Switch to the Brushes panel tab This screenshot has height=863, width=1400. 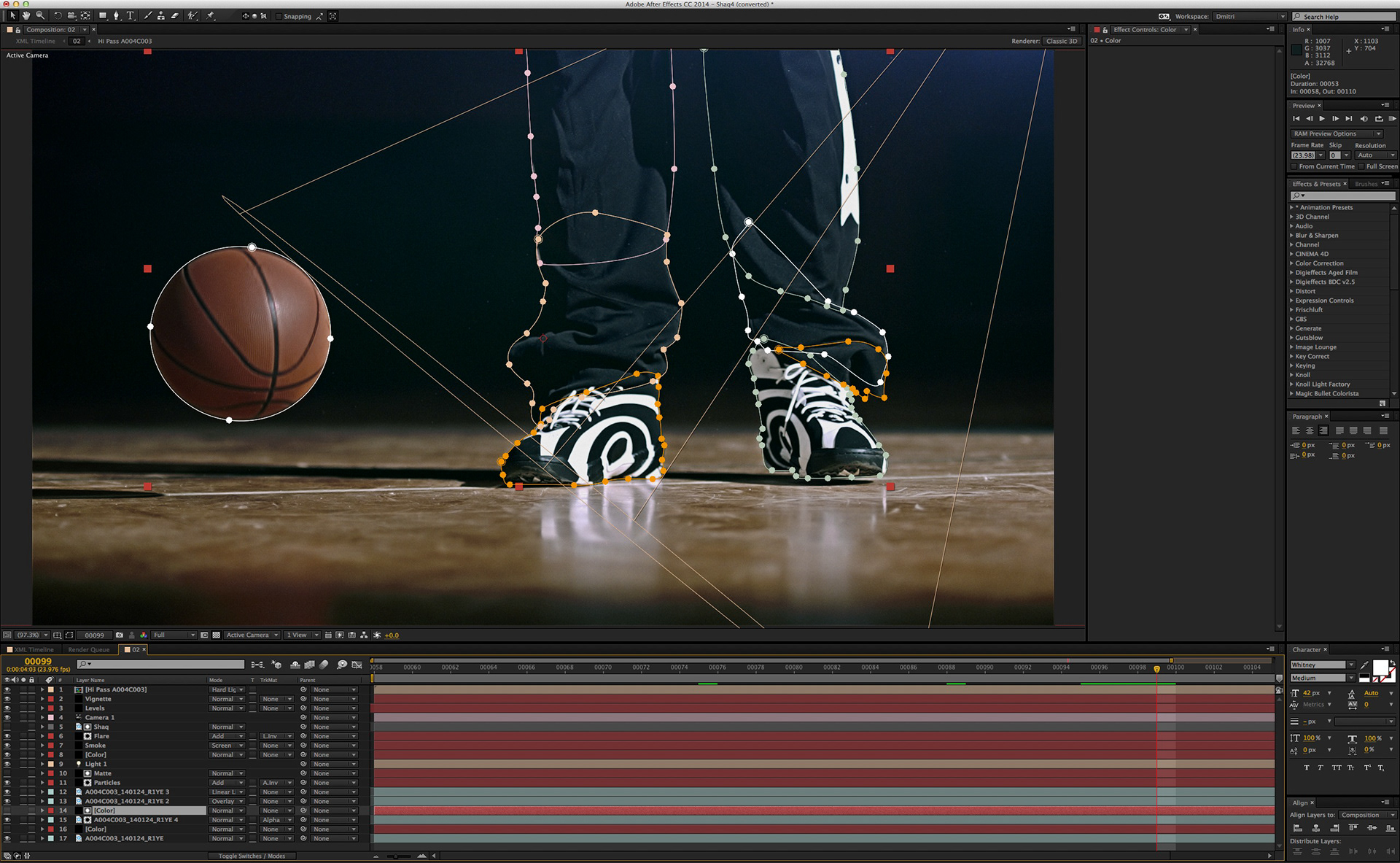pyautogui.click(x=1366, y=184)
